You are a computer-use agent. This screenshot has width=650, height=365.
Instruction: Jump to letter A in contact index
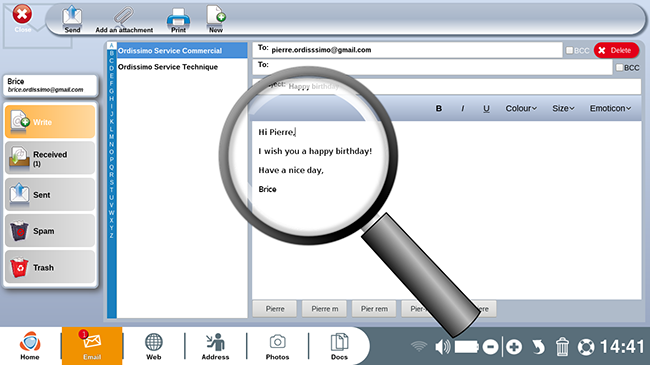[x=111, y=46]
